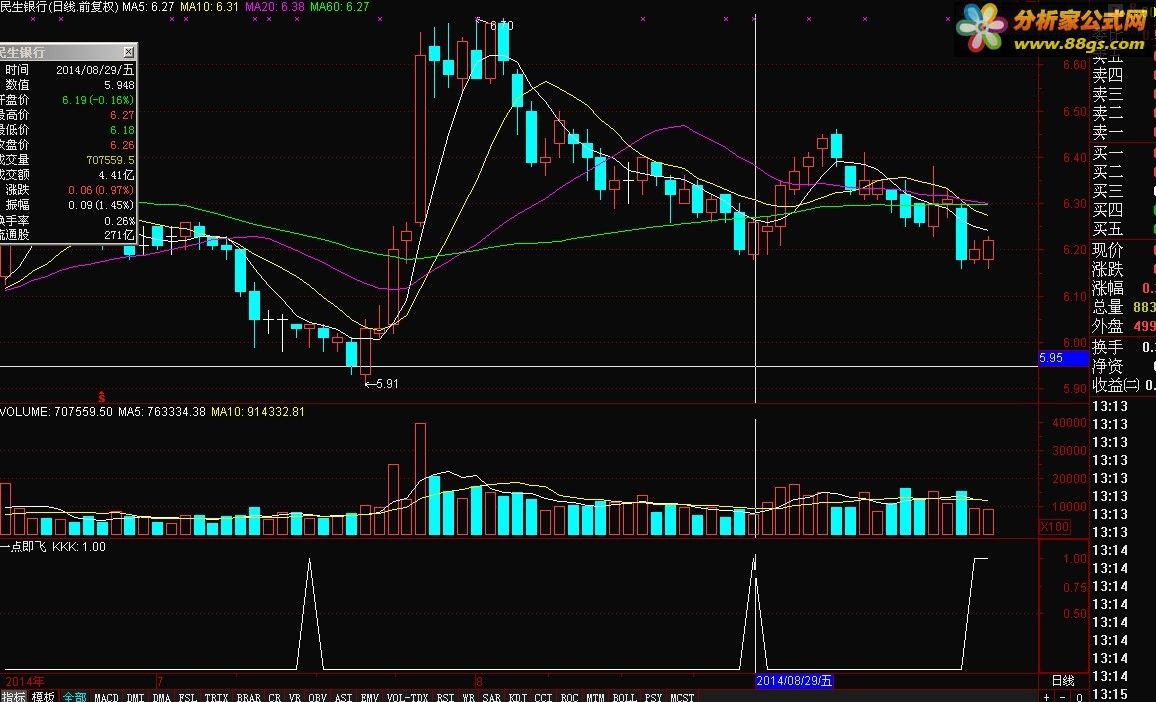Click the VOLUME: 707559.50 label
This screenshot has width=1156, height=702.
[x=57, y=411]
